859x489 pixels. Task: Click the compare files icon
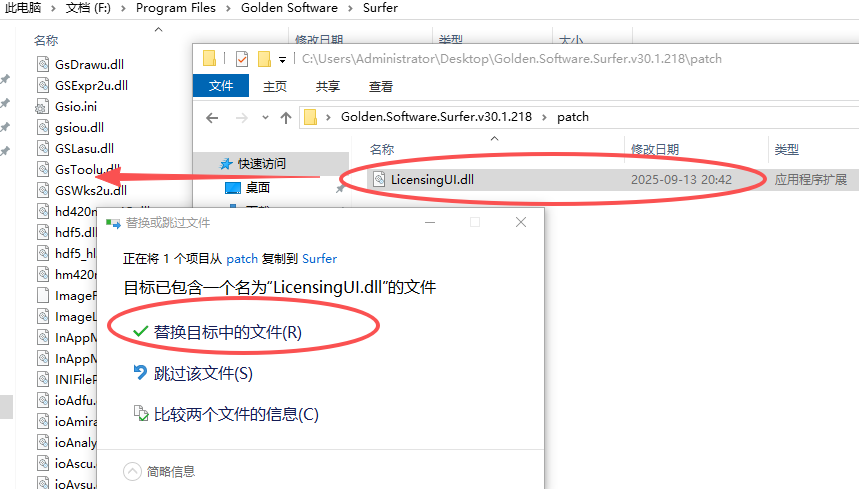(x=141, y=413)
